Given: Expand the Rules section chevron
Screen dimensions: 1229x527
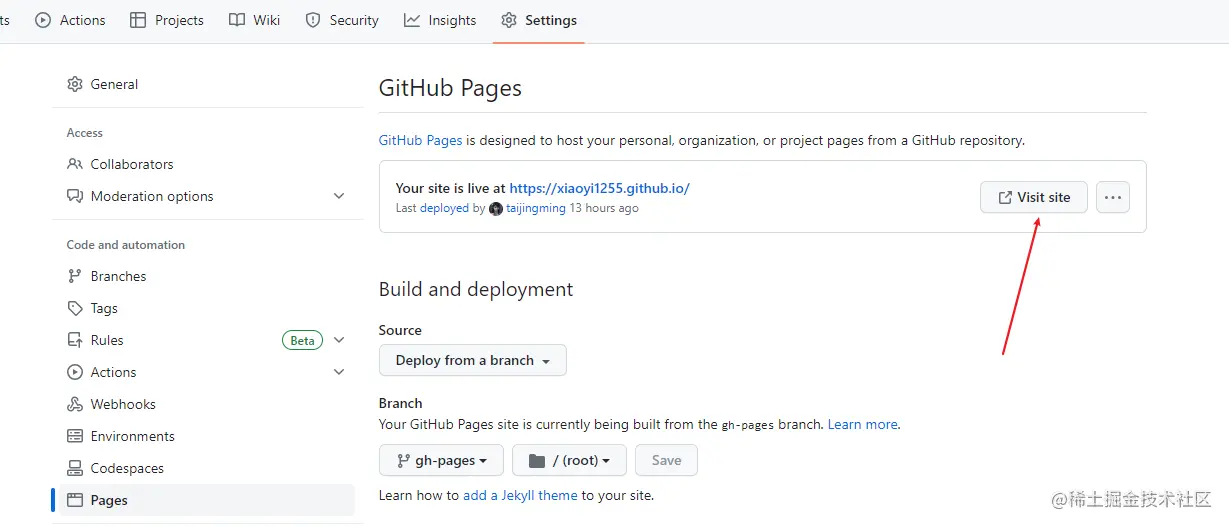Looking at the screenshot, I should pyautogui.click(x=339, y=340).
